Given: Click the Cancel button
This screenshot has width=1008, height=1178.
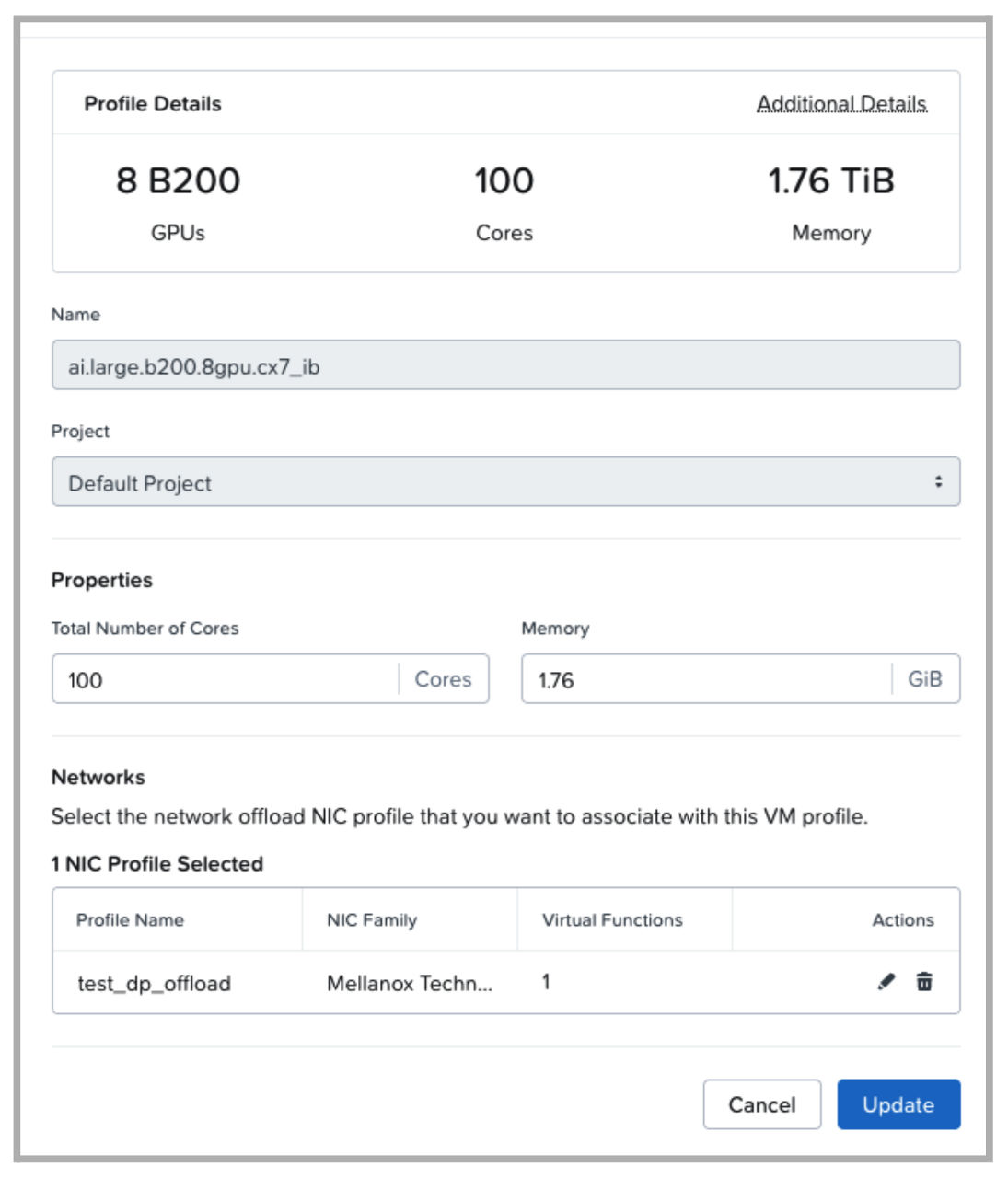Looking at the screenshot, I should (x=761, y=1104).
